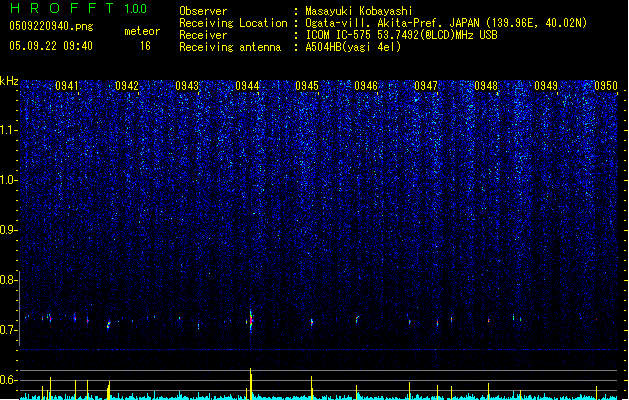Image resolution: width=629 pixels, height=400 pixels.
Task: Click the 0941 time marker
Action: click(x=67, y=86)
